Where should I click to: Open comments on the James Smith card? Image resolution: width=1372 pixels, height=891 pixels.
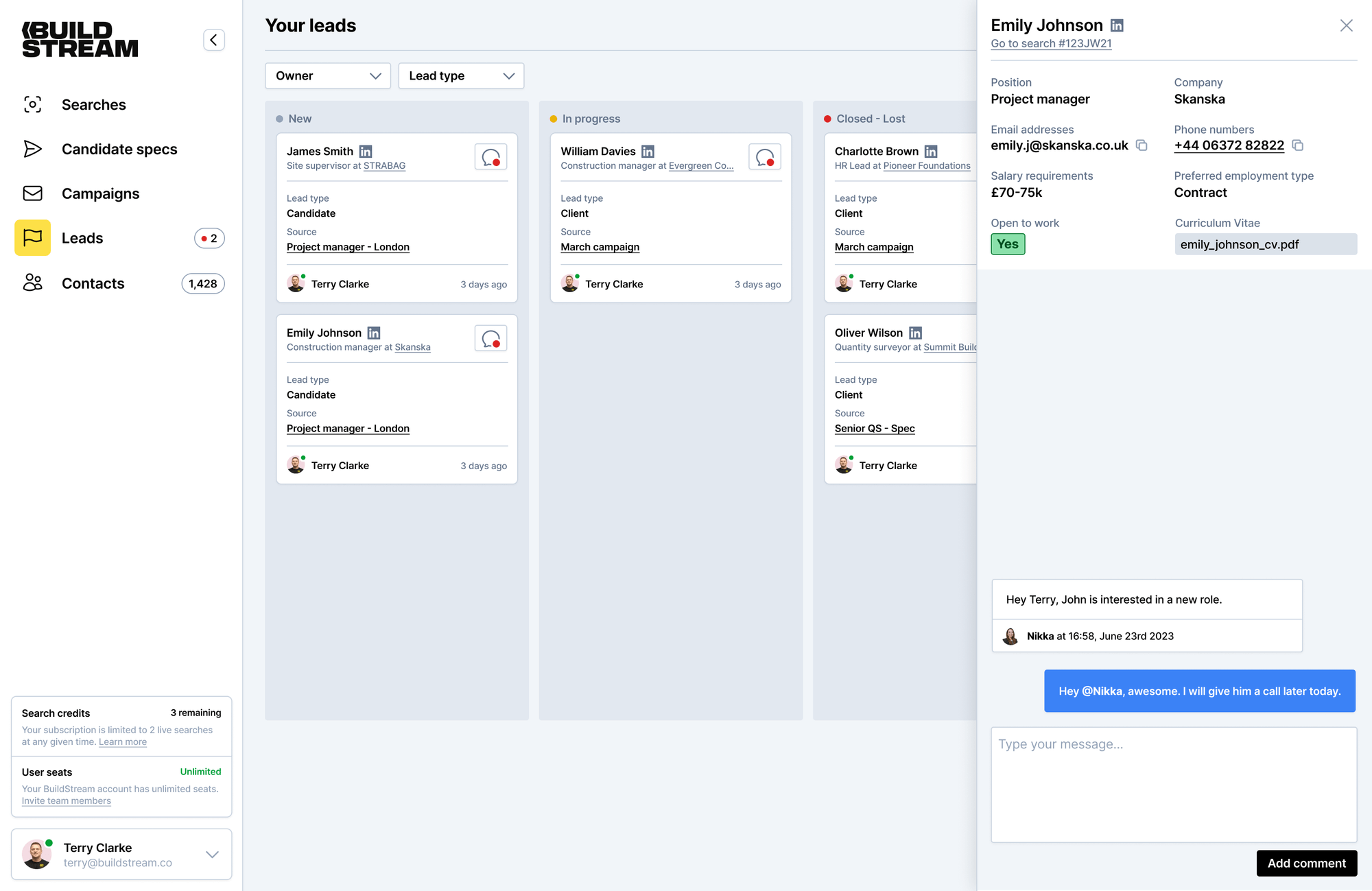tap(490, 157)
